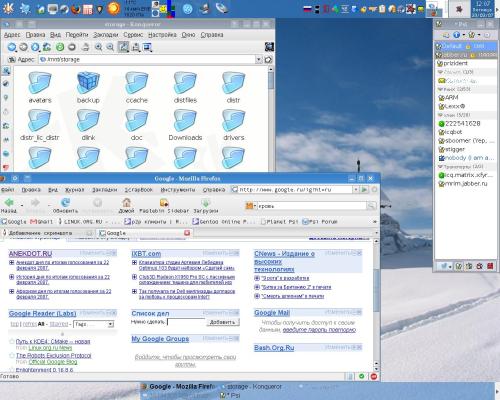Open the Gmail bookmark in Firefox
Image resolution: width=500 pixels, height=400 pixels.
click(41, 222)
